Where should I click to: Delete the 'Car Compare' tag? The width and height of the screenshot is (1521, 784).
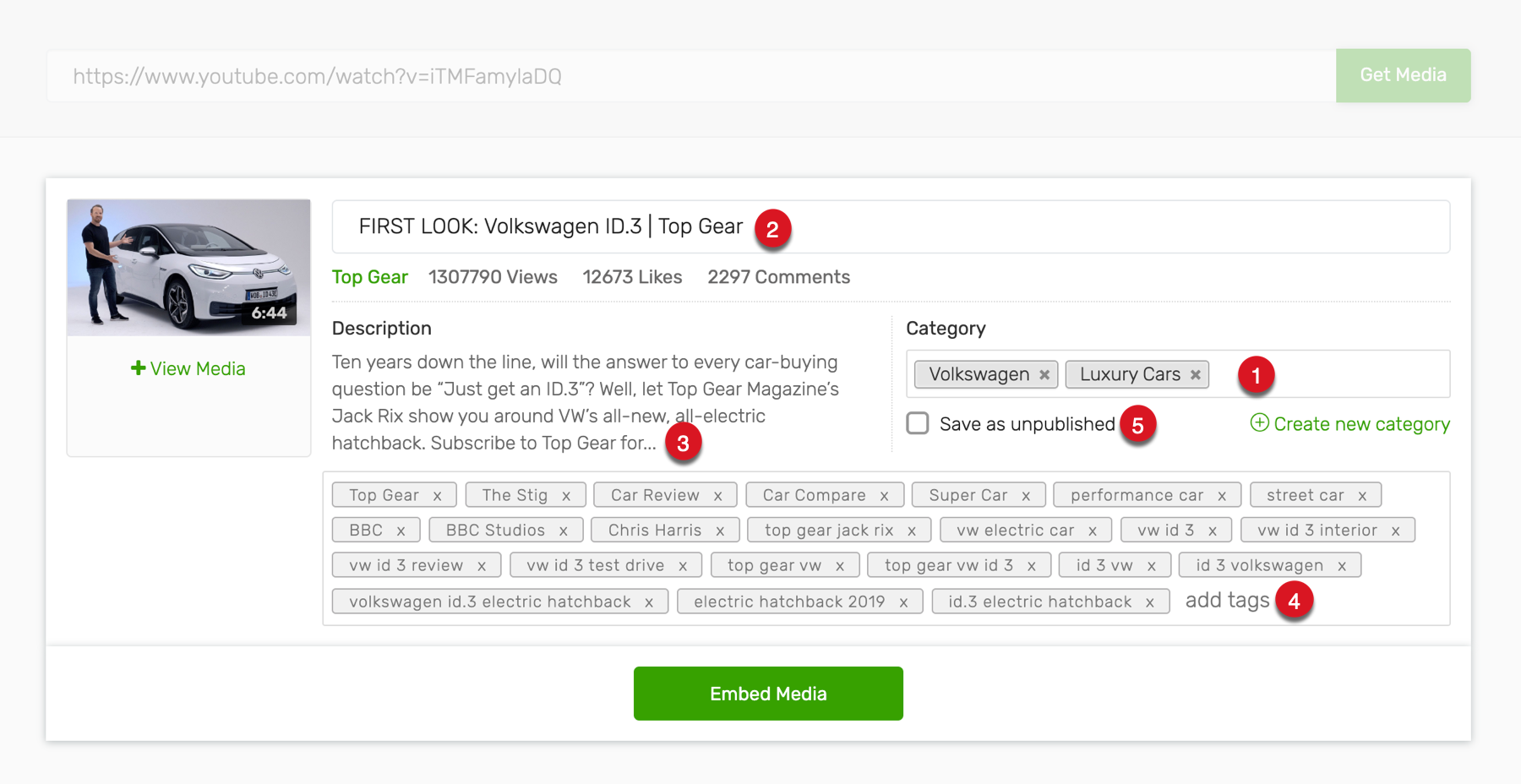tap(884, 496)
